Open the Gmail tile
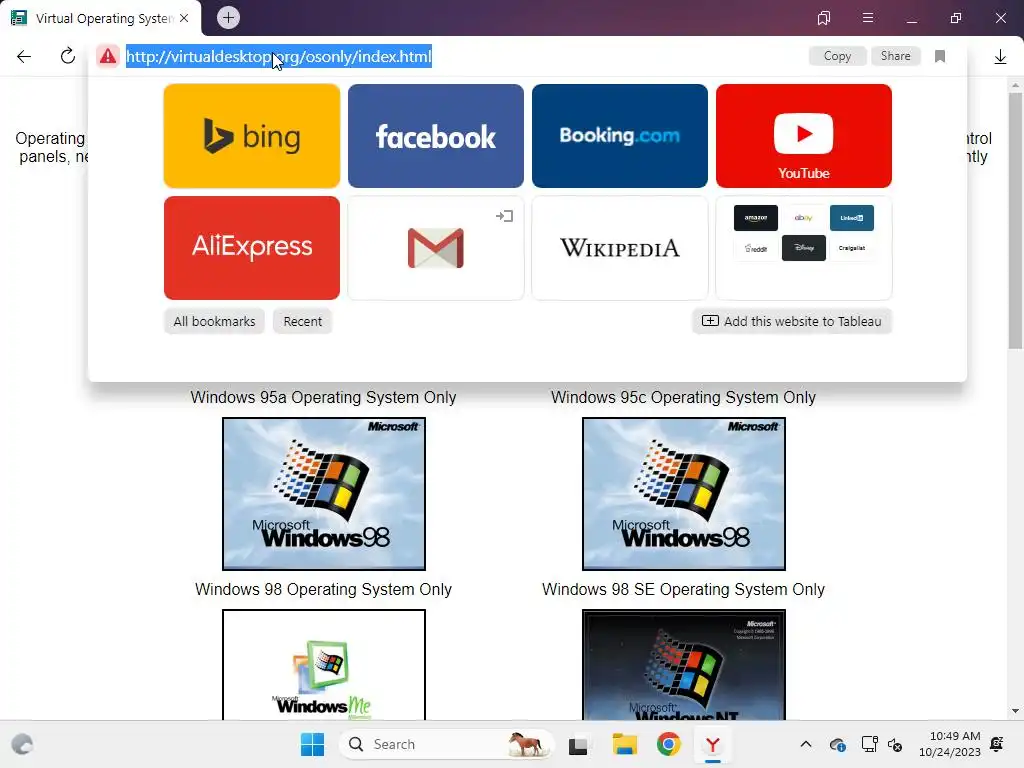 pyautogui.click(x=436, y=248)
